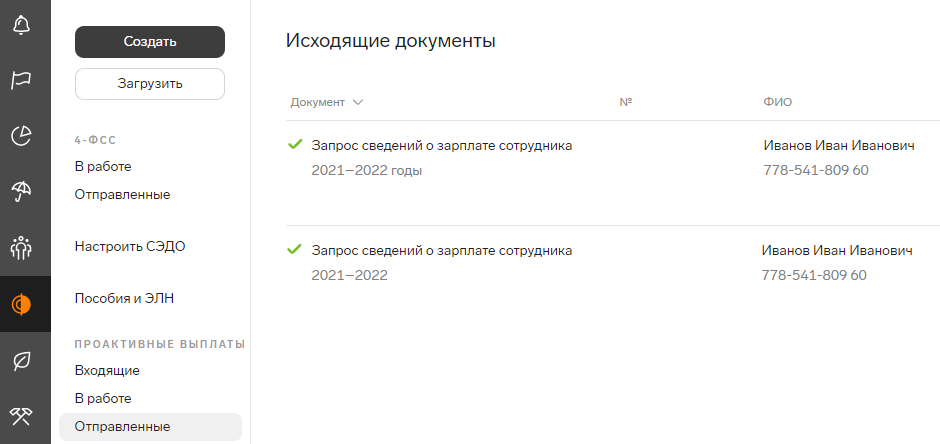Screen dimensions: 940x444
Task: Select "Входящие" under Проактивные выплаты
Action: [x=107, y=370]
